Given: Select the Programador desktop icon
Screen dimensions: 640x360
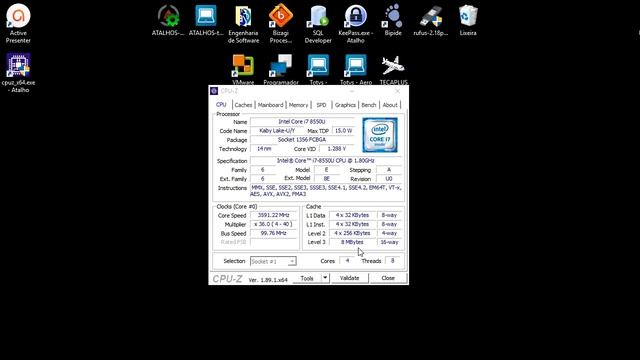Looking at the screenshot, I should (281, 69).
